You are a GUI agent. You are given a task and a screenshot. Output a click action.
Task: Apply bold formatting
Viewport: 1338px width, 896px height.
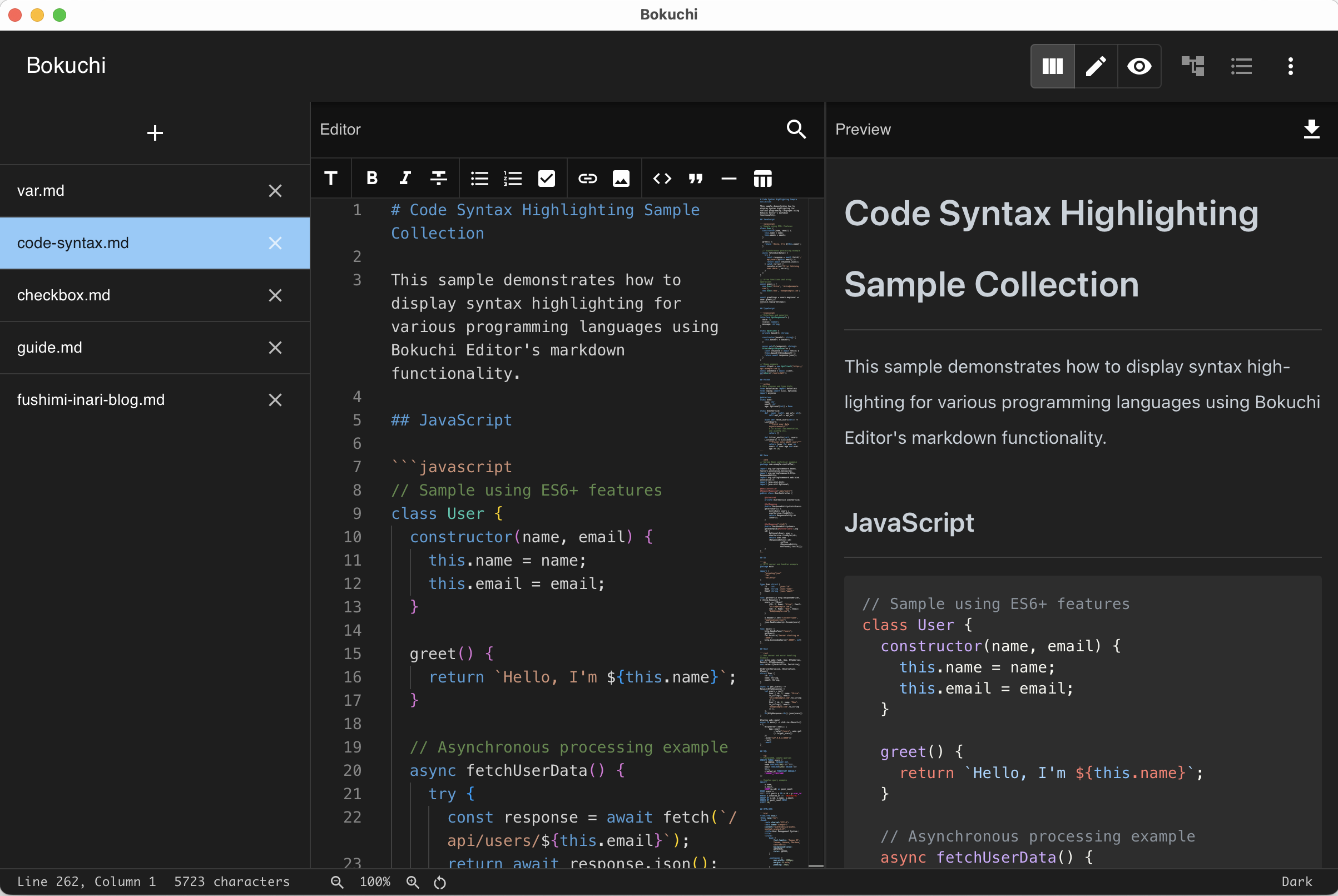point(371,179)
